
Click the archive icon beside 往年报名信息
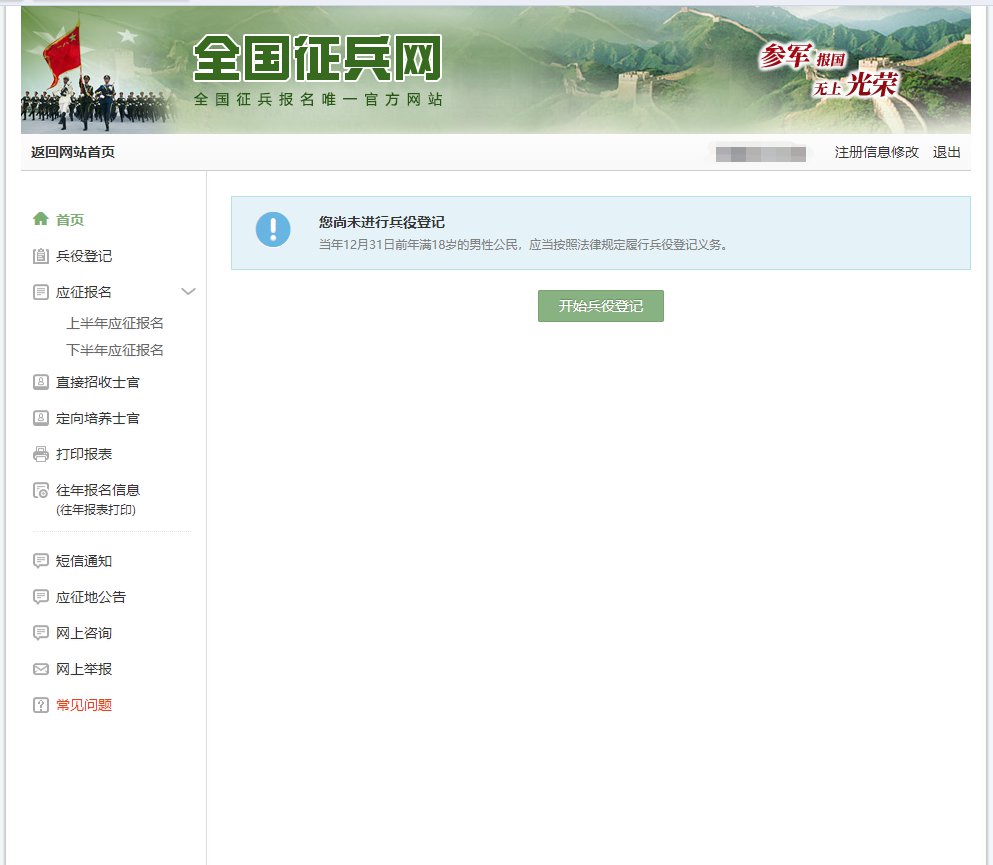41,490
